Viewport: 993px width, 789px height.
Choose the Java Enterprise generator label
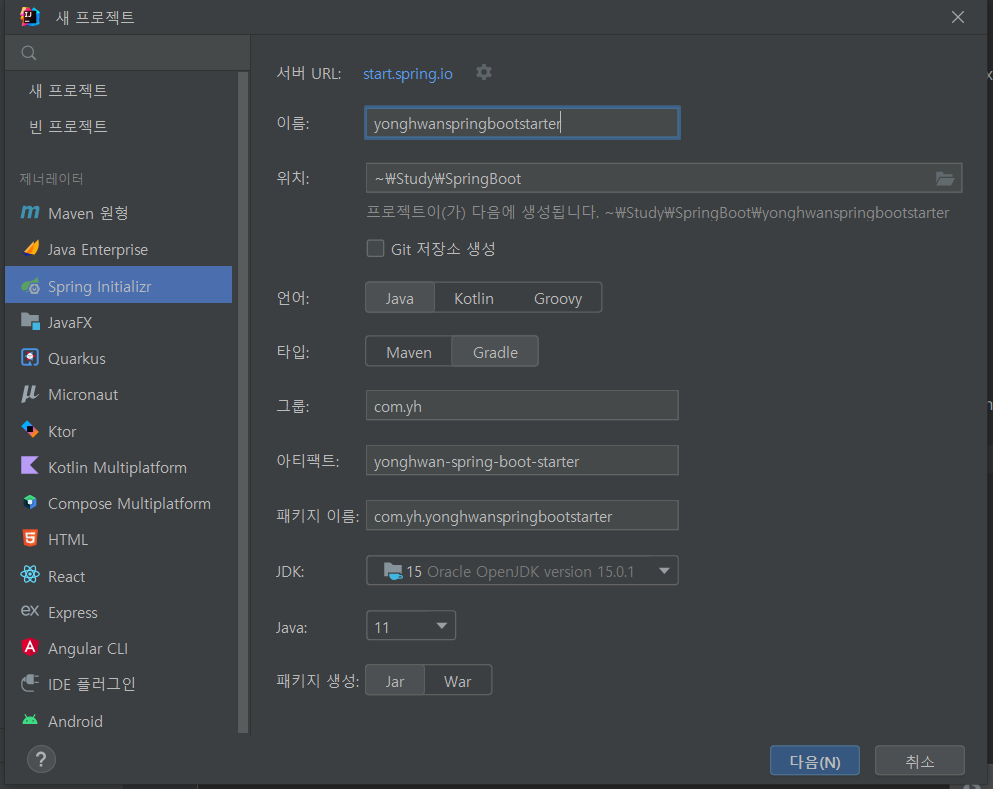(98, 249)
